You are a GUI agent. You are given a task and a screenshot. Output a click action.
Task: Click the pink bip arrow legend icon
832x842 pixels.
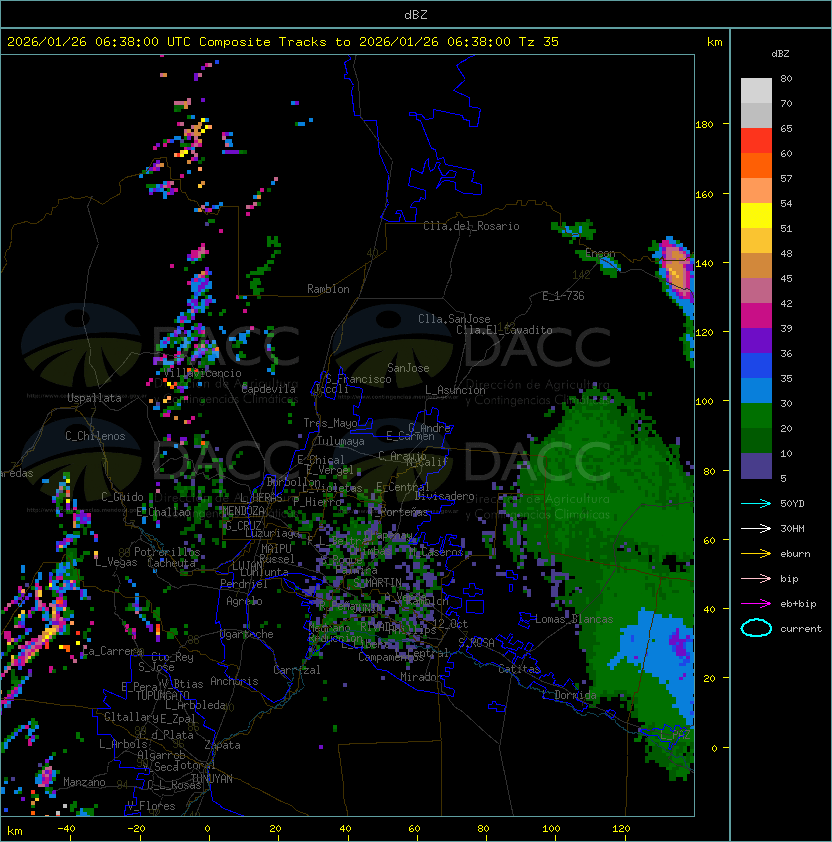pos(756,578)
